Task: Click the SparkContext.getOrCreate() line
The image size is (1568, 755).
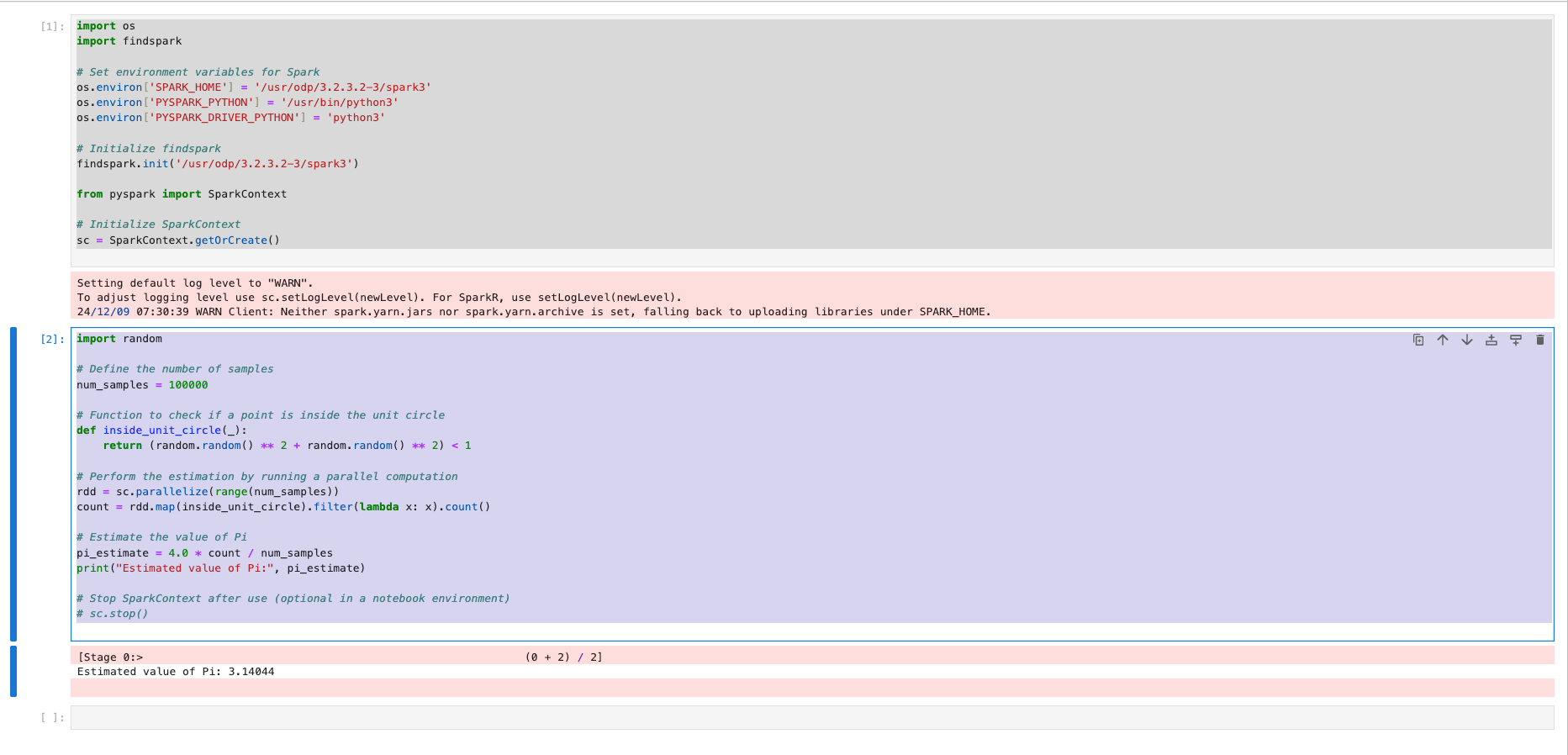Action: [178, 240]
